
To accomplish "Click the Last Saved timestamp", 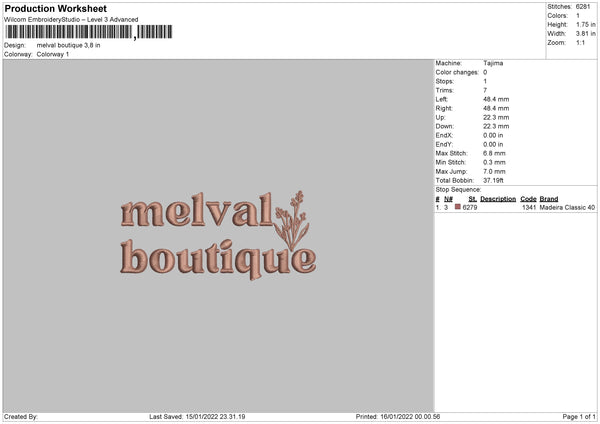I will pos(197,417).
